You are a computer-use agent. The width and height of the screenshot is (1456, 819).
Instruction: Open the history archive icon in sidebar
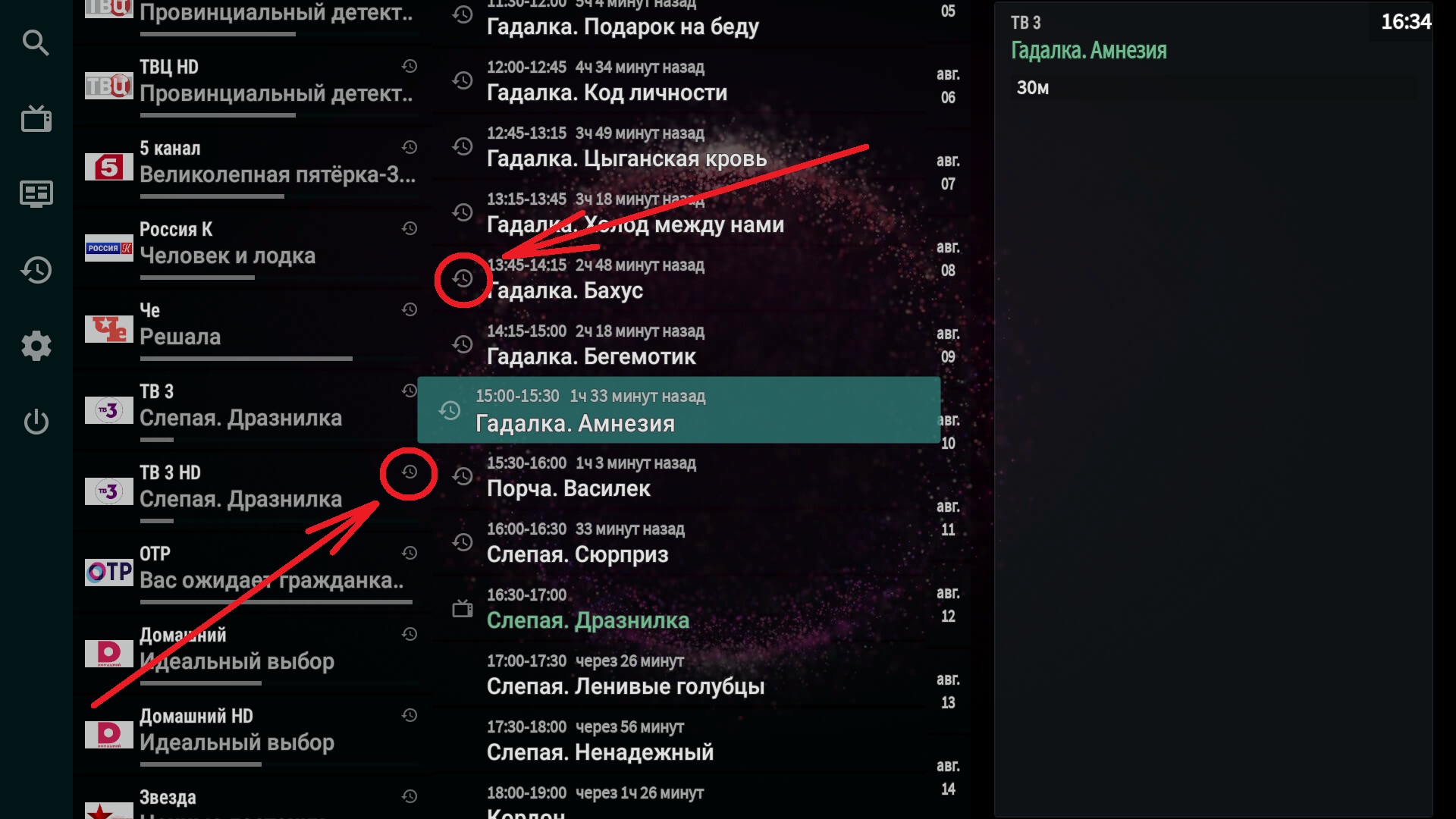36,270
